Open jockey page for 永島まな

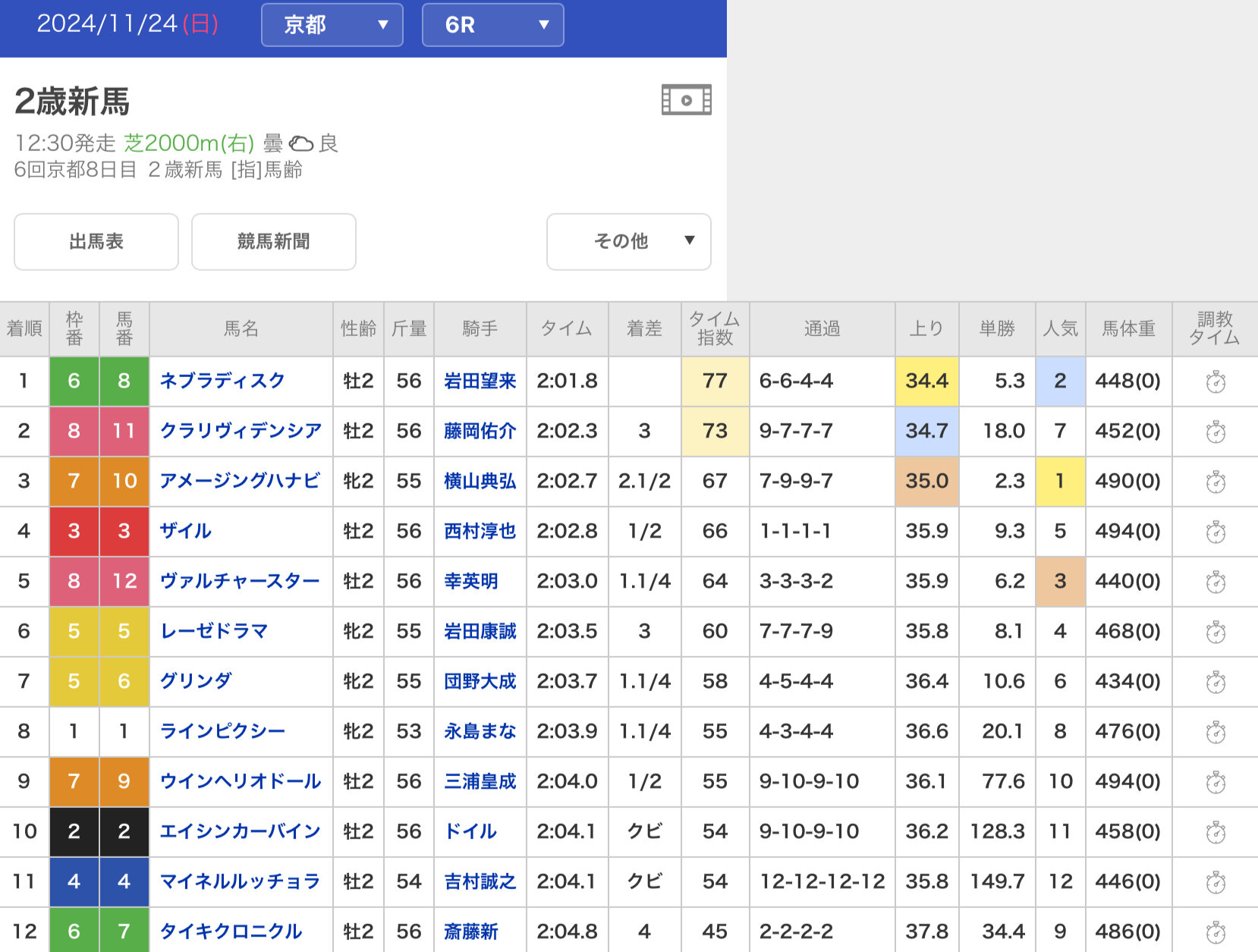coord(480,731)
